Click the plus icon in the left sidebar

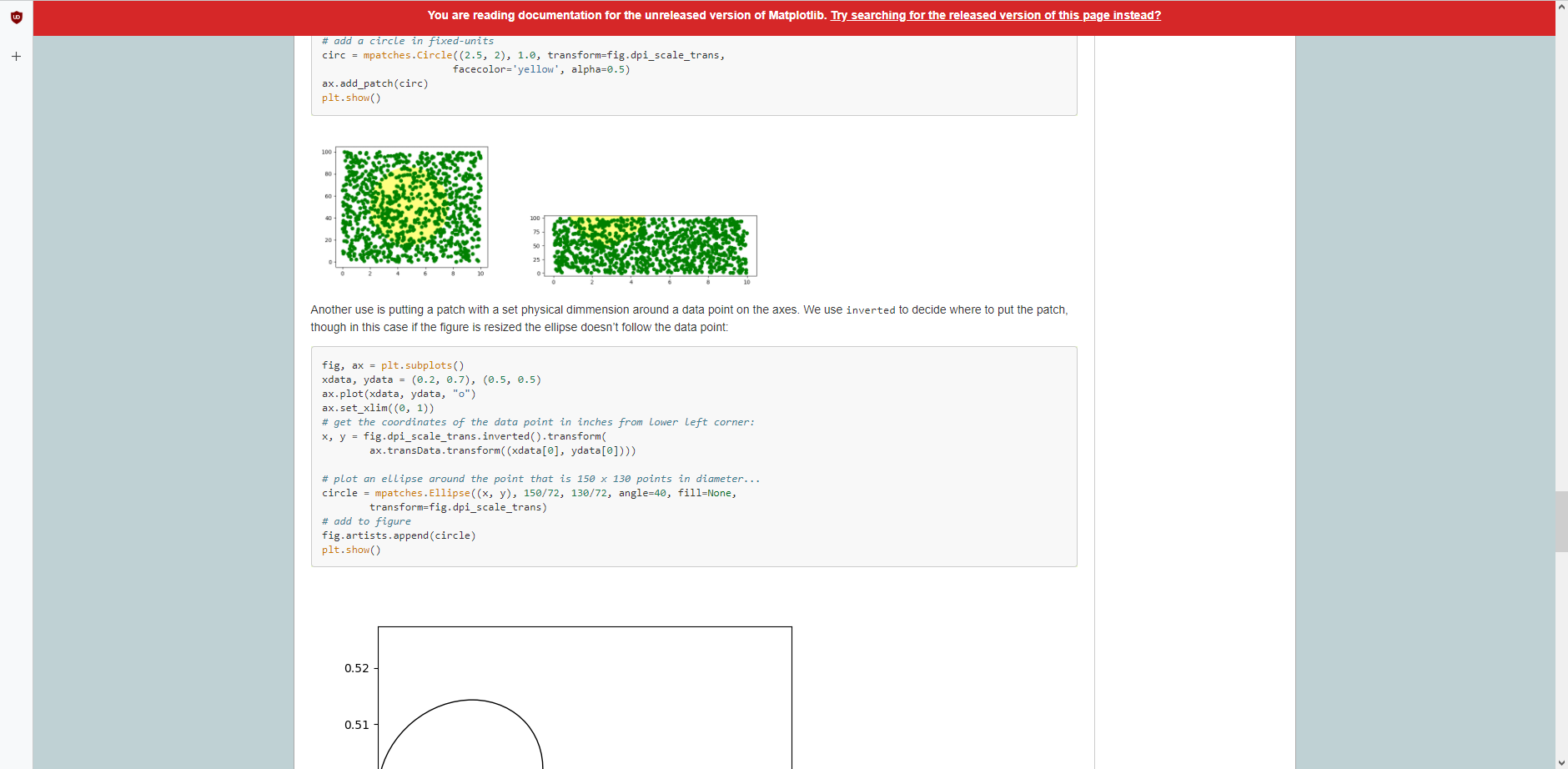[16, 57]
